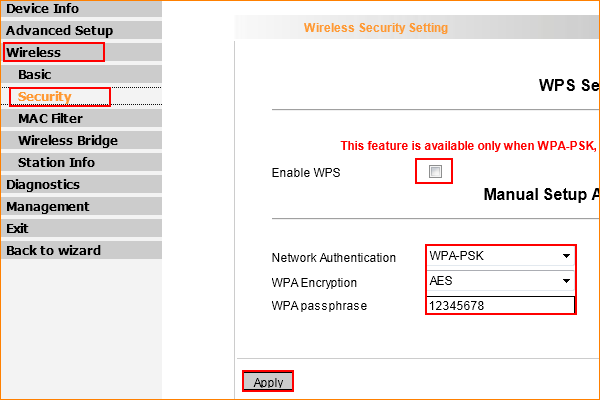Click the WPA Encryption dropdown arrow
600x400 pixels.
point(567,281)
